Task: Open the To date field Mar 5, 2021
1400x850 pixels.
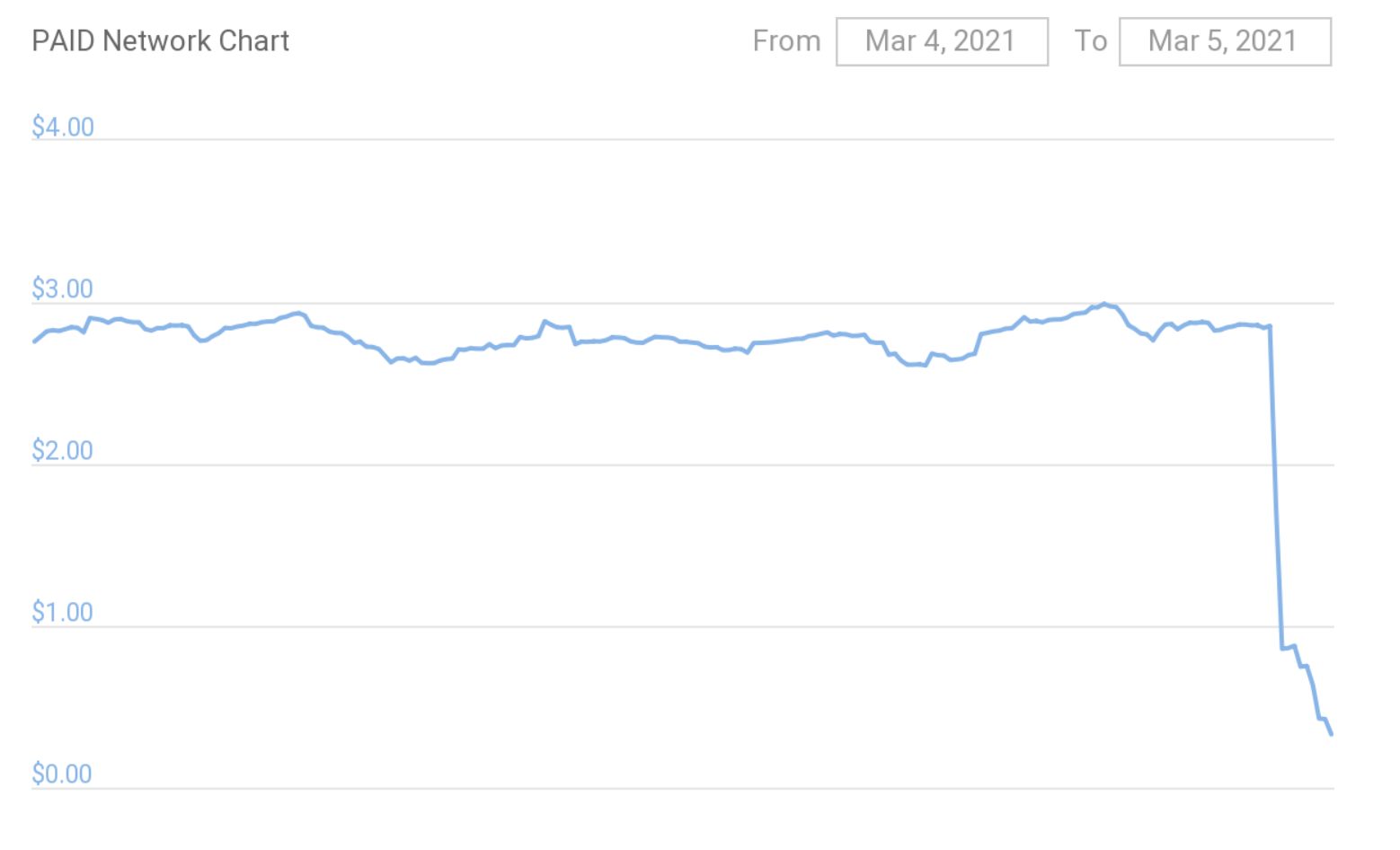Action: pyautogui.click(x=1224, y=41)
